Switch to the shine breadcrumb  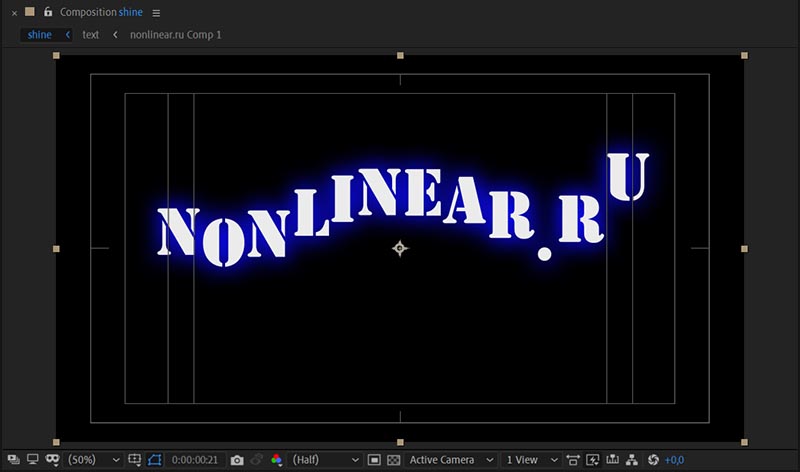pyautogui.click(x=39, y=35)
